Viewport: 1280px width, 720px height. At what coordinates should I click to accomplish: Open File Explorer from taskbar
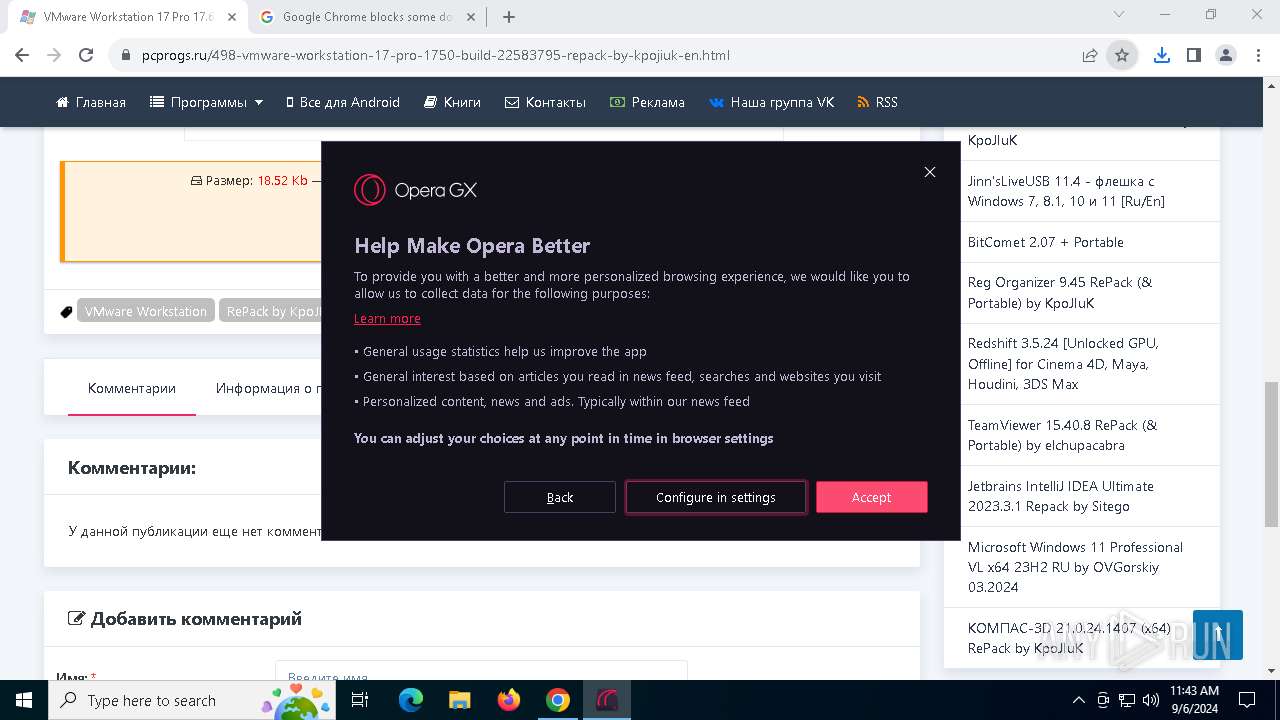[x=459, y=700]
